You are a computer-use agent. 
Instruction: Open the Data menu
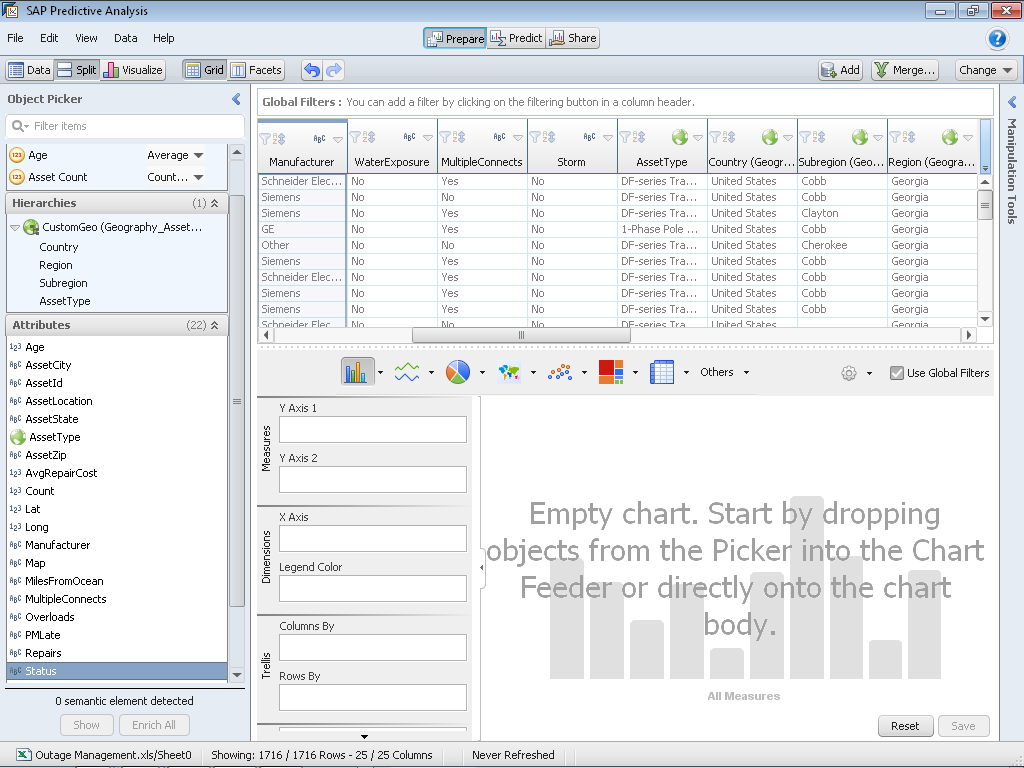[125, 38]
